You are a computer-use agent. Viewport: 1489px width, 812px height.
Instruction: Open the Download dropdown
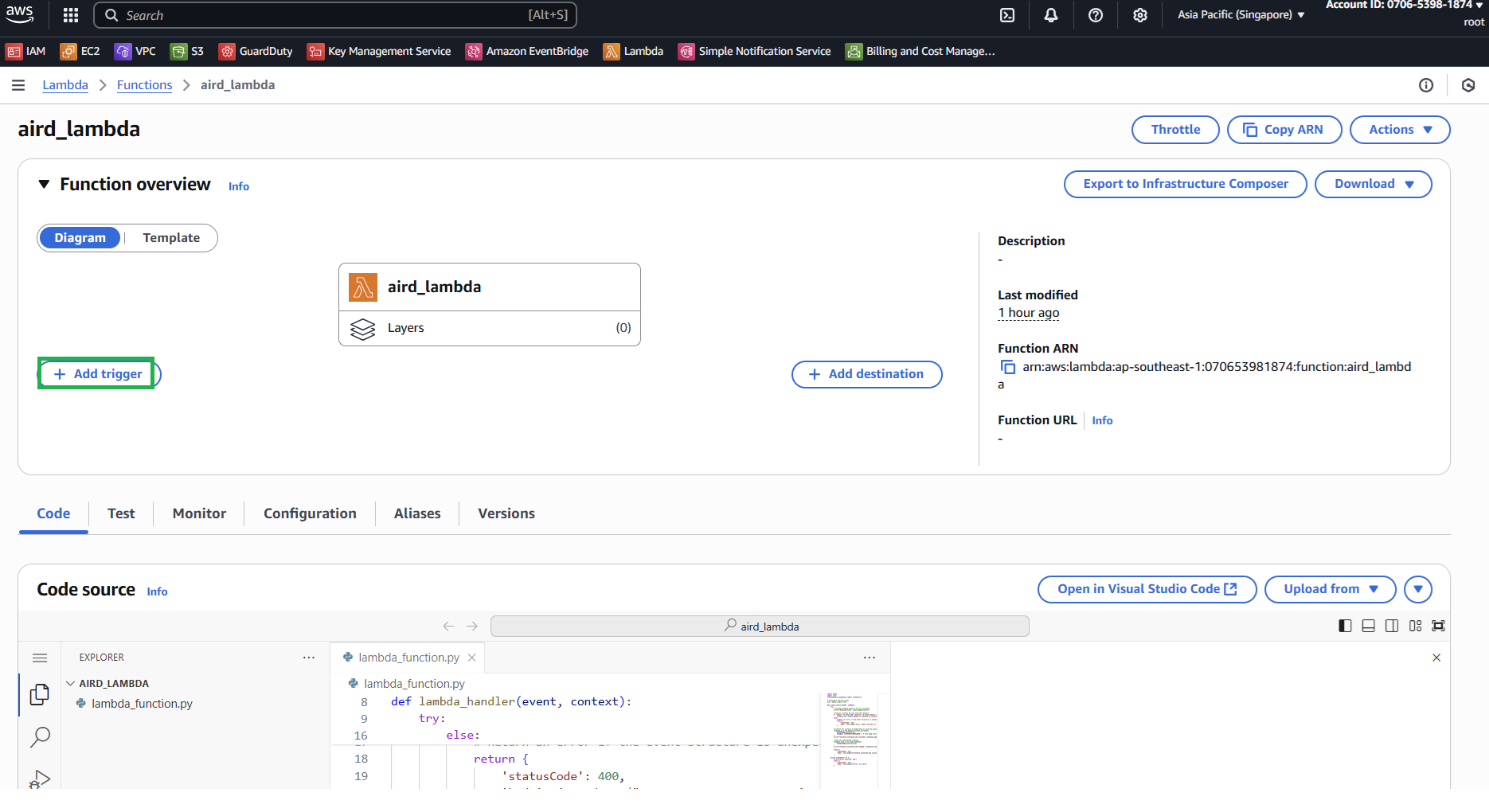tap(1374, 184)
